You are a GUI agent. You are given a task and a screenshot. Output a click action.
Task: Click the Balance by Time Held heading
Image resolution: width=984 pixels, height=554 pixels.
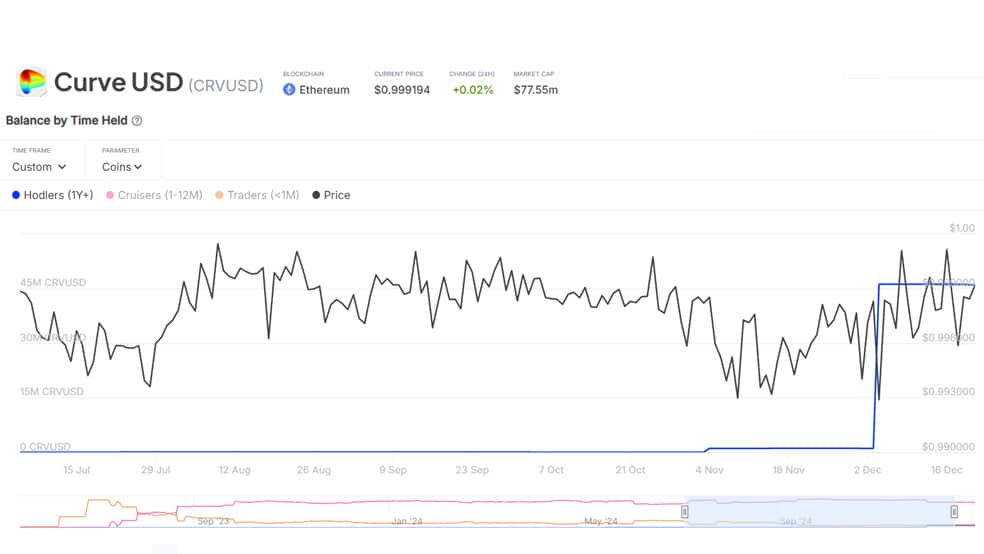point(67,120)
